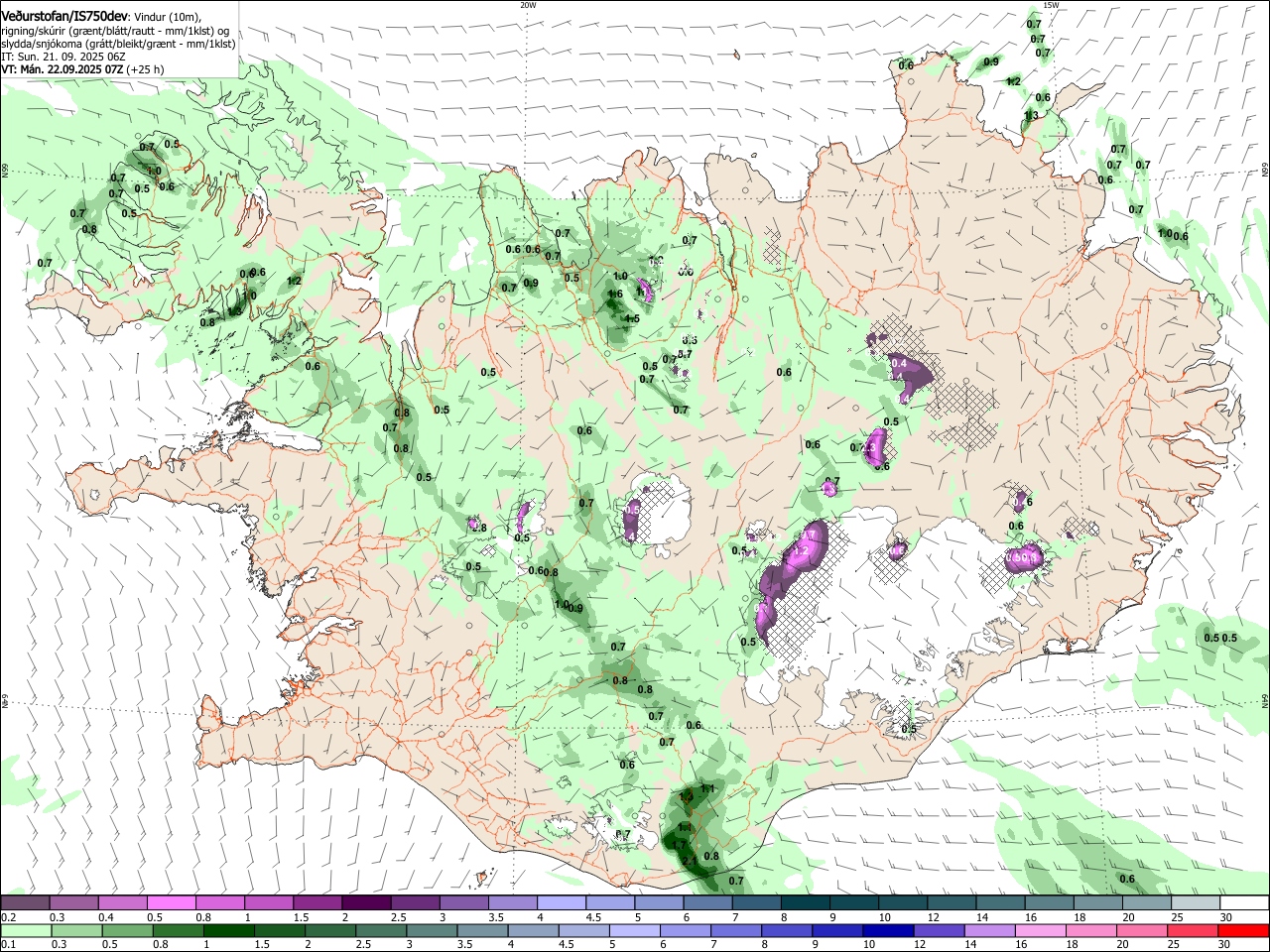Click the rain legend swatch starting at 2.5
The height and width of the screenshot is (952, 1270).
coord(381,930)
